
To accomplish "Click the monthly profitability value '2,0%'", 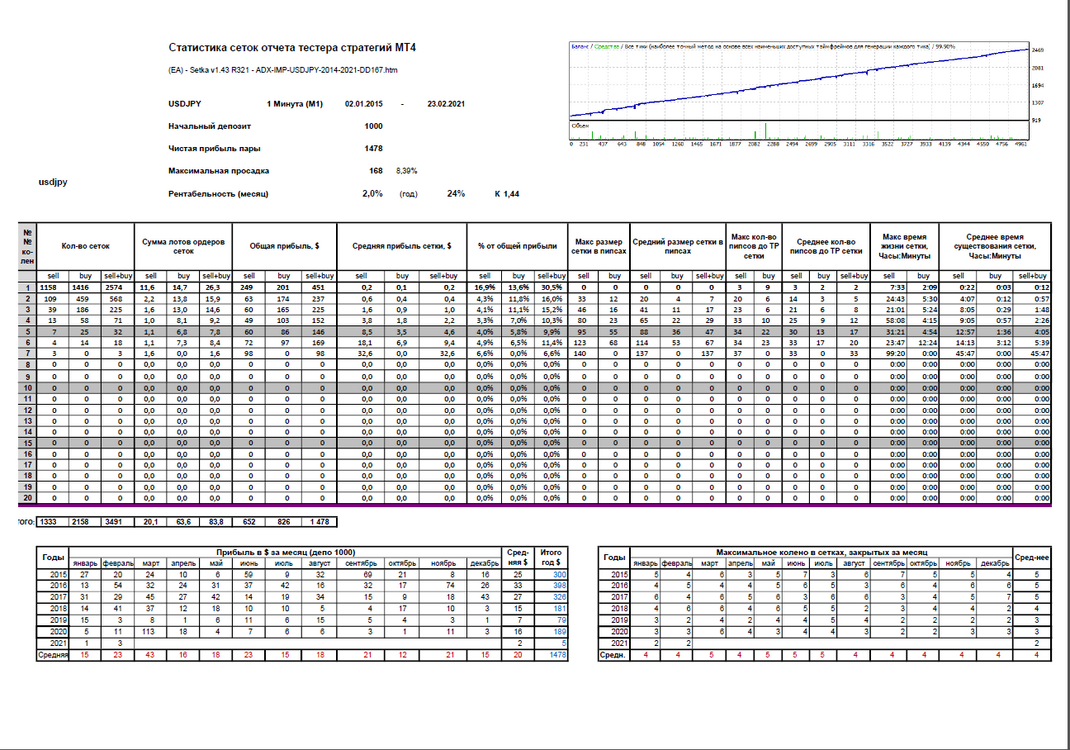I will [x=373, y=194].
